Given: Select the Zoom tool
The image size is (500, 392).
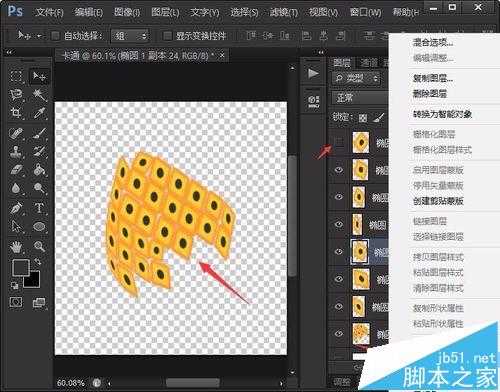Looking at the screenshot, I should (39, 247).
